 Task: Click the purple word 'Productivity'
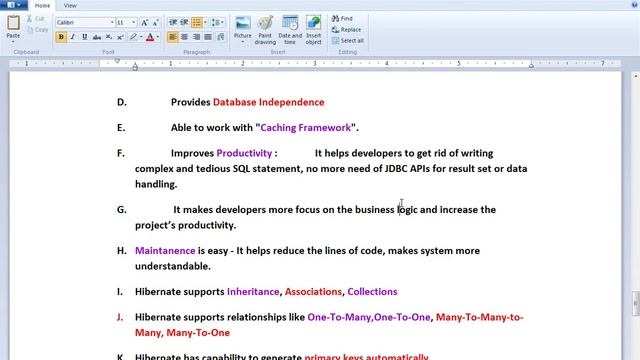tap(244, 153)
